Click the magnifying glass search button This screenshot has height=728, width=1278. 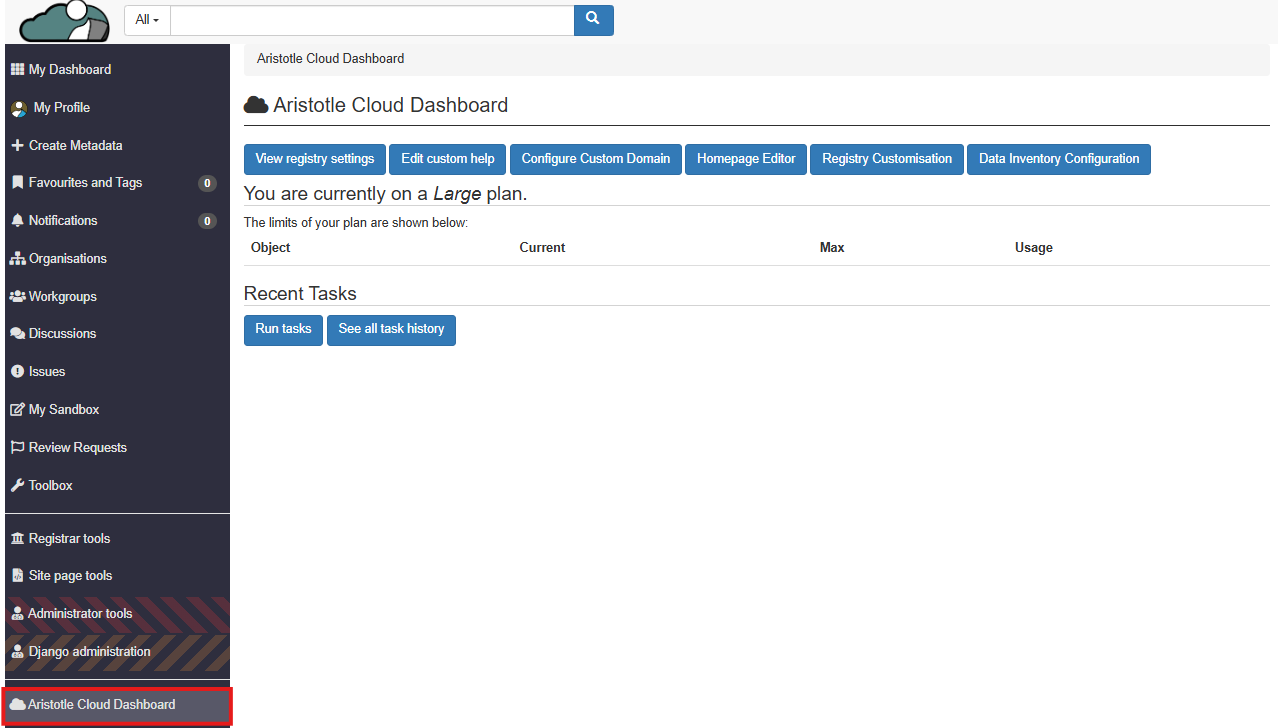[593, 20]
